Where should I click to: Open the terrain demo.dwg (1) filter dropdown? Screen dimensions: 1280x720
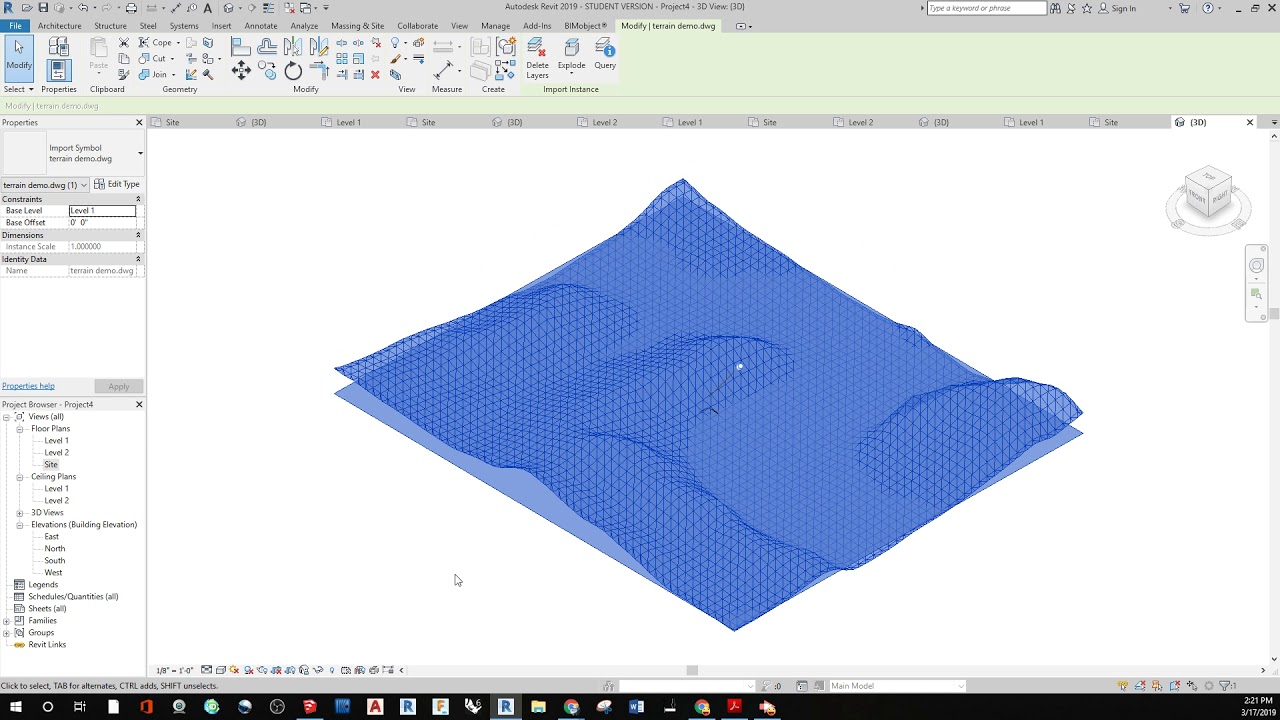[84, 185]
